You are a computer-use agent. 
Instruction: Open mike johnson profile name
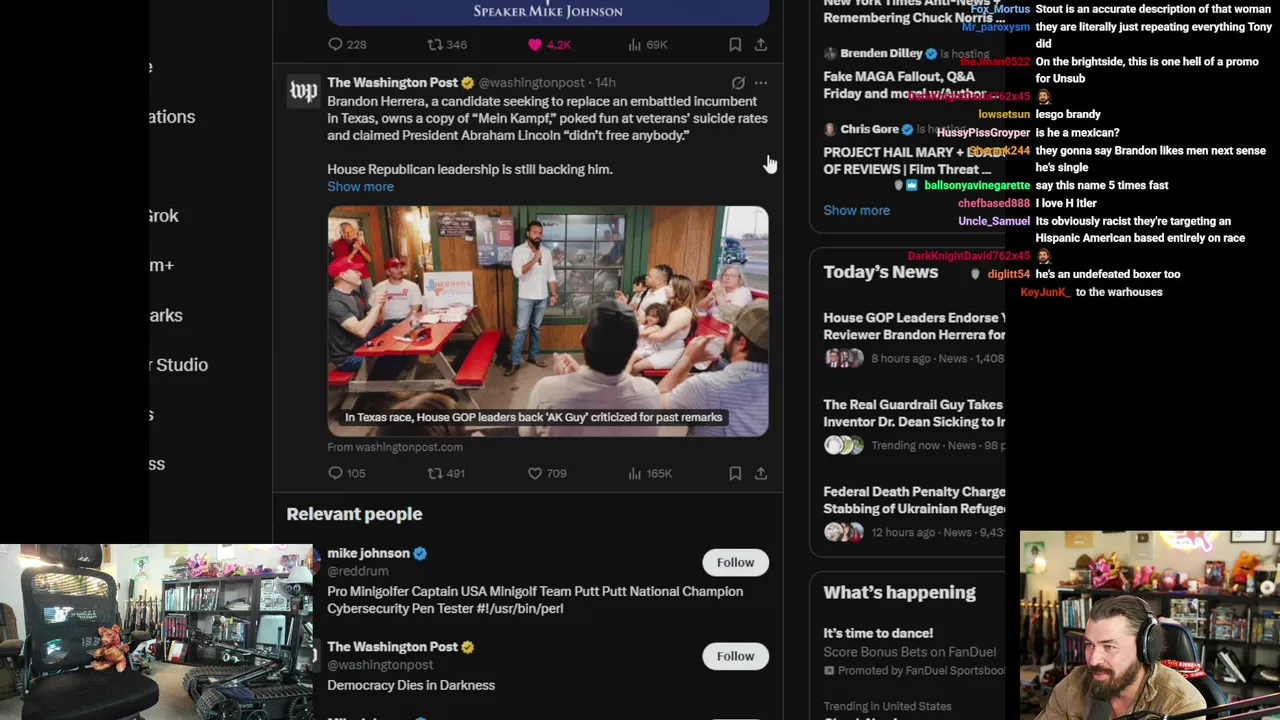368,553
